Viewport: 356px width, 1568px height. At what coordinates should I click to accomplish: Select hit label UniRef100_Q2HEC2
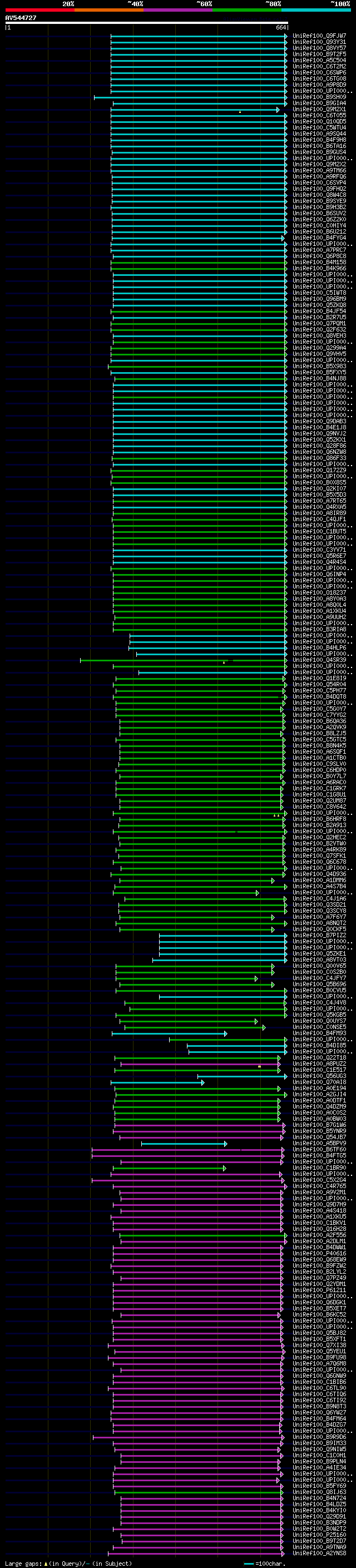click(319, 838)
